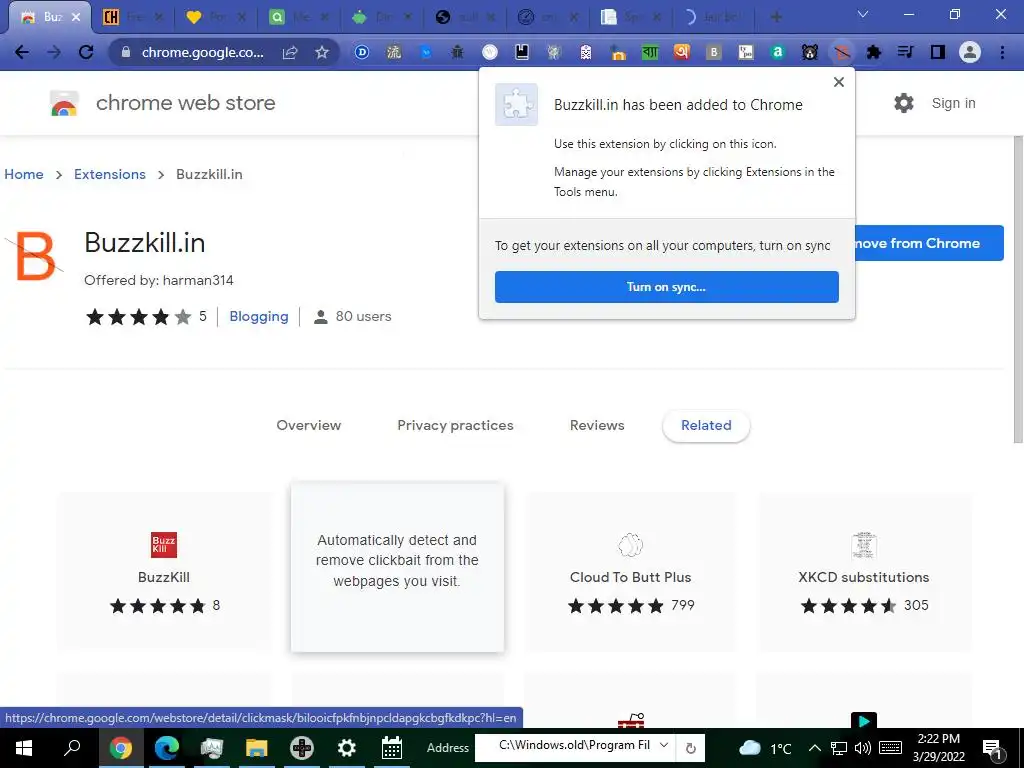Open the bear face extension icon

click(x=810, y=52)
